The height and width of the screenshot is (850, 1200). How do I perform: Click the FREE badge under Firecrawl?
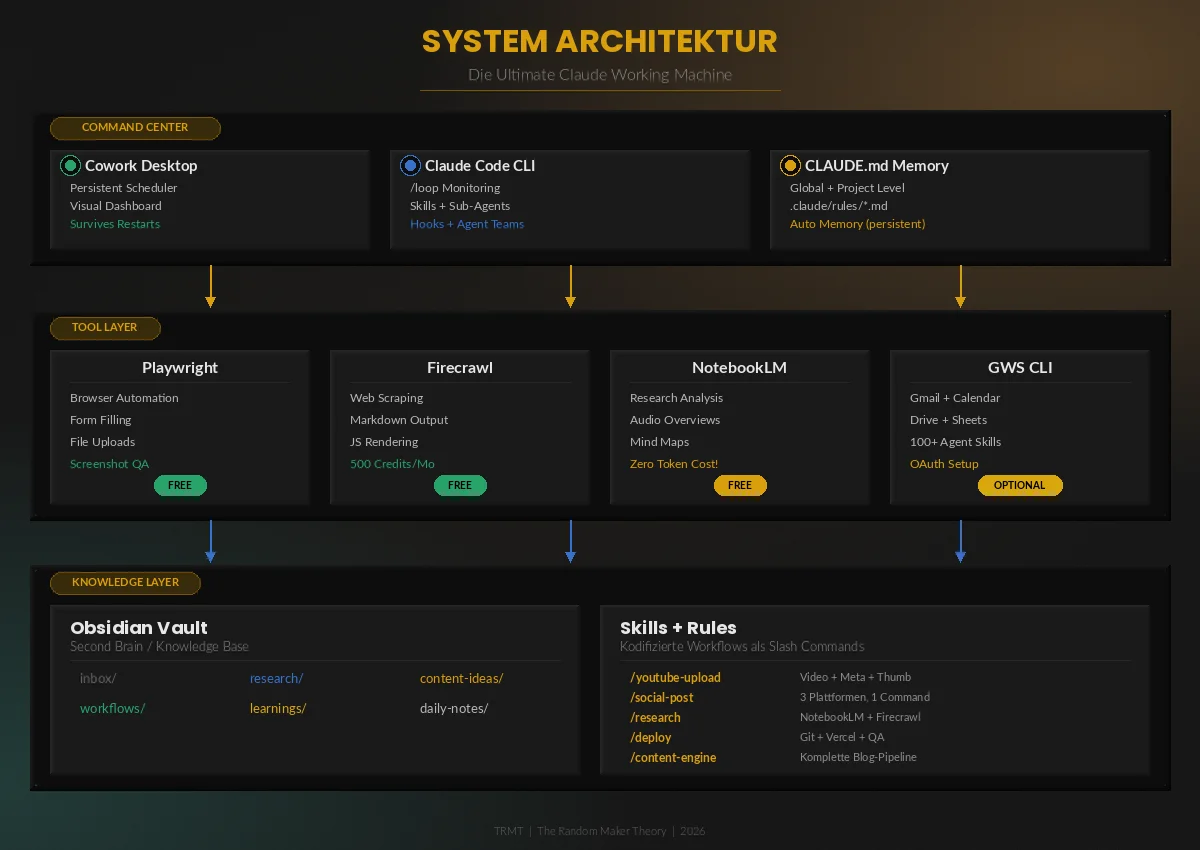tap(460, 485)
